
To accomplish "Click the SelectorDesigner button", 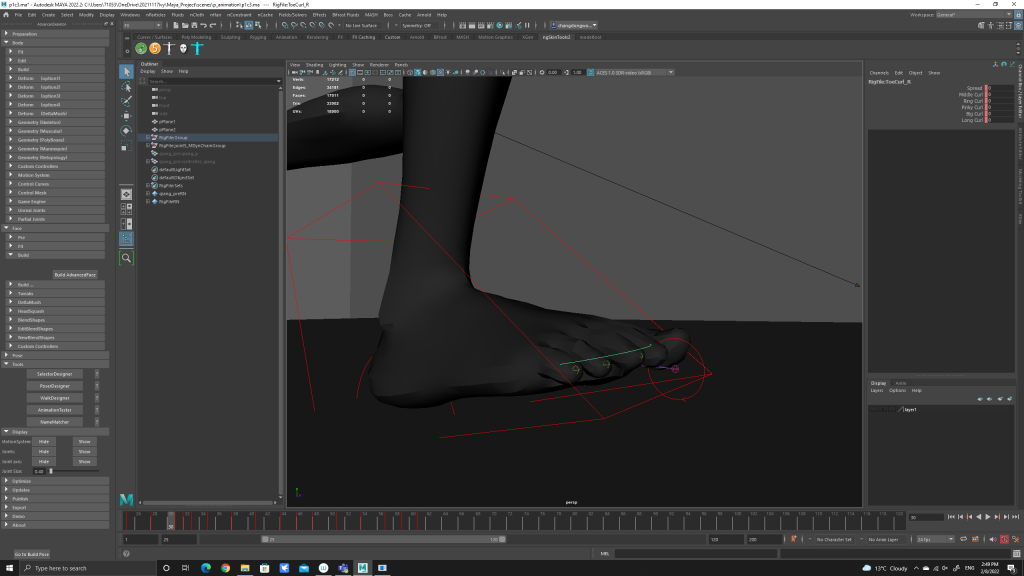I will 55,374.
